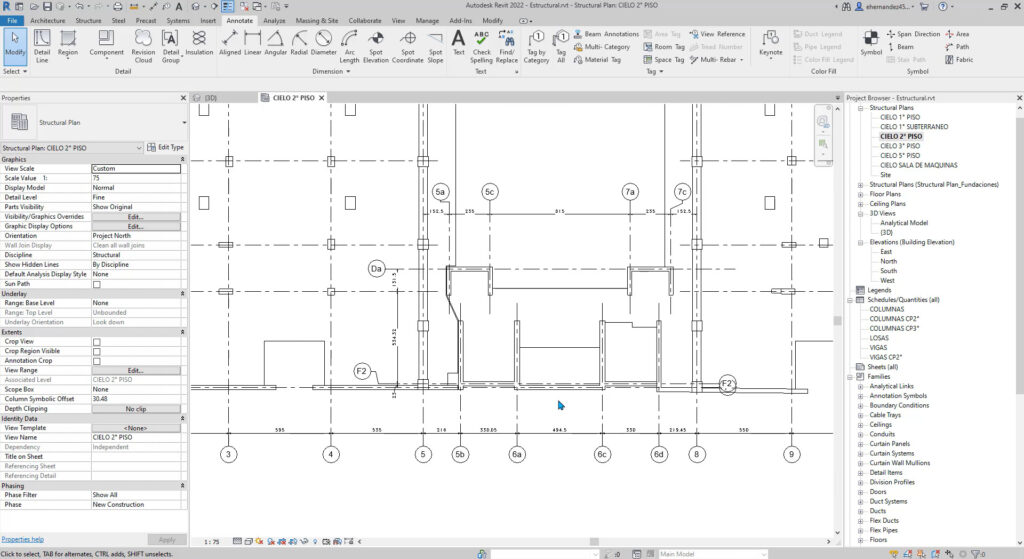The height and width of the screenshot is (559, 1024).
Task: Click the Properties help link
Action: [22, 539]
